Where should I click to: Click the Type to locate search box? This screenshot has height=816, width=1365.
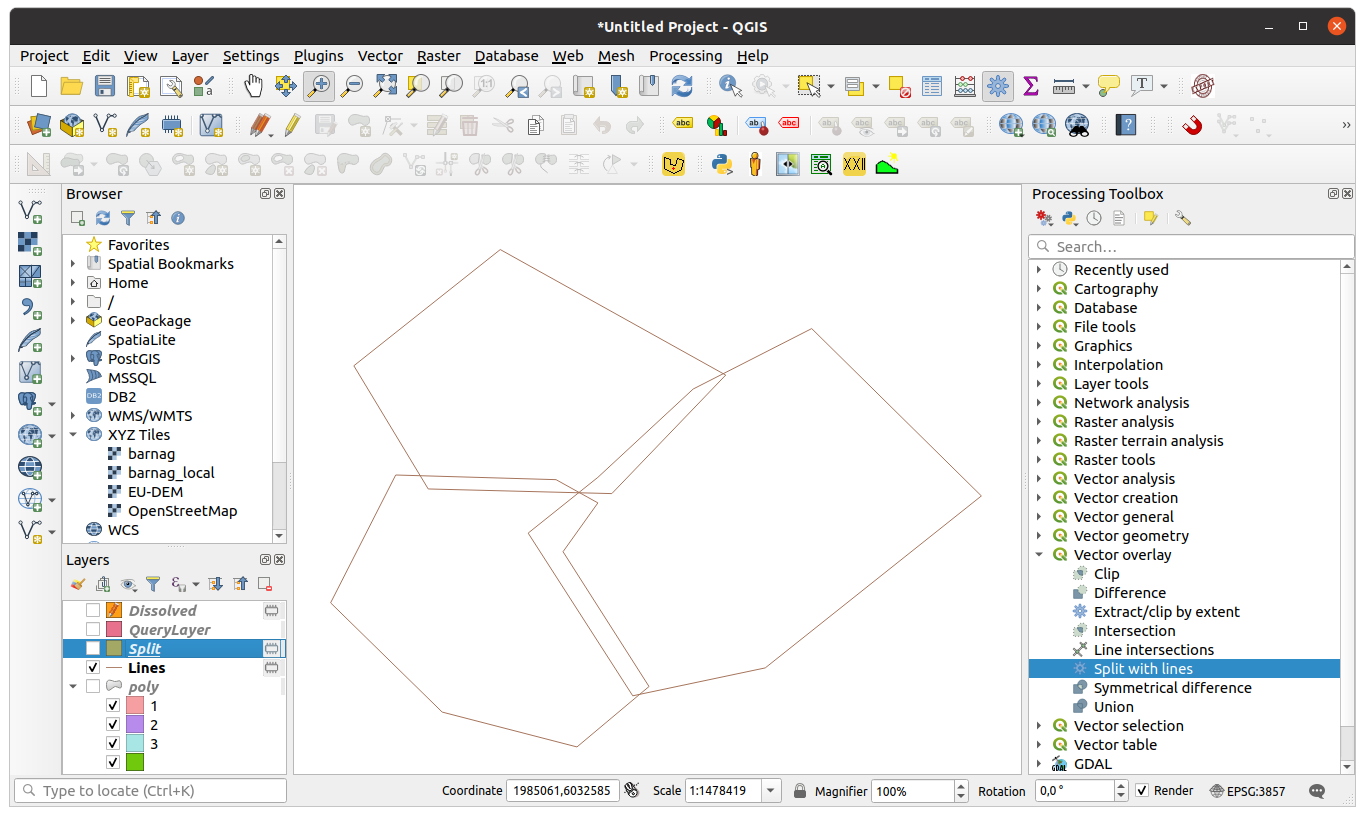(150, 791)
